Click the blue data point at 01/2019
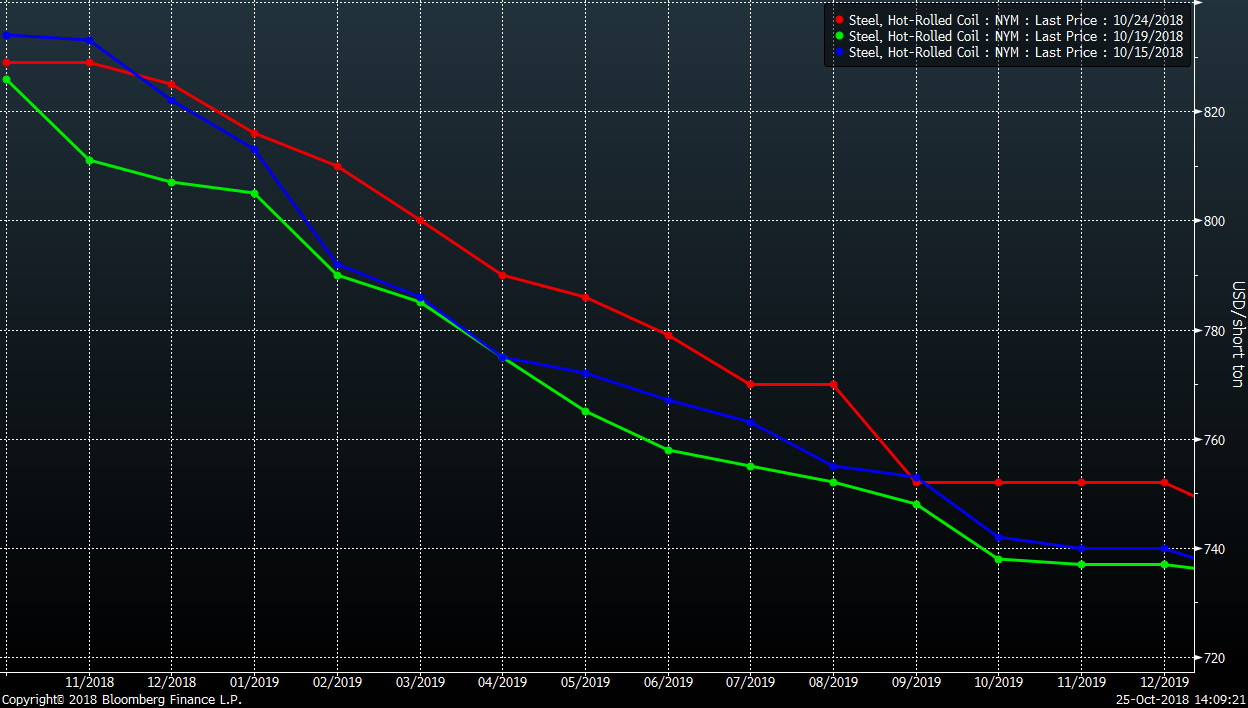 click(254, 149)
